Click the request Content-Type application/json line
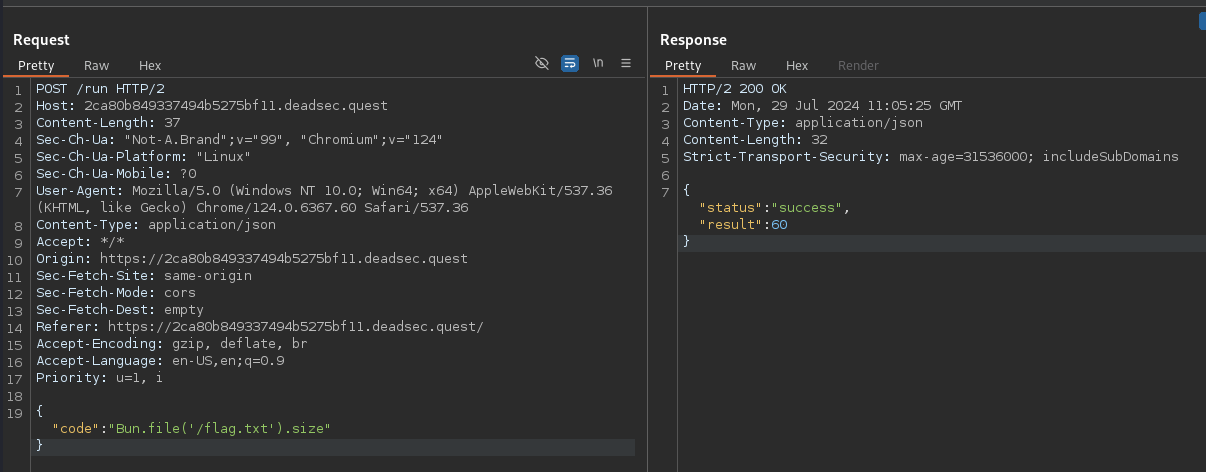Image resolution: width=1206 pixels, height=472 pixels. click(x=156, y=224)
